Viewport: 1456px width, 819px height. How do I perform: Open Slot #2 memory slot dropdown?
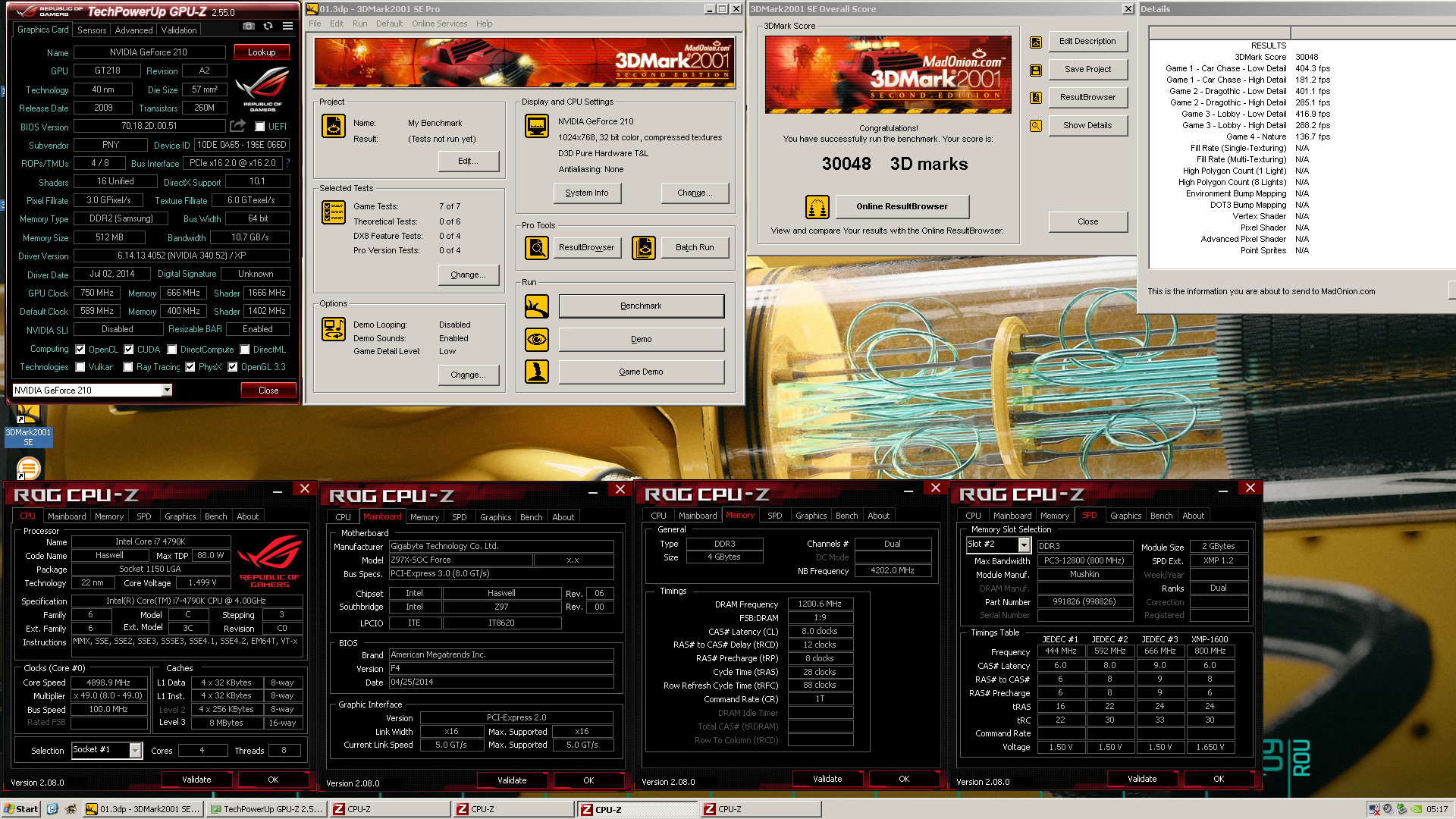[1024, 544]
